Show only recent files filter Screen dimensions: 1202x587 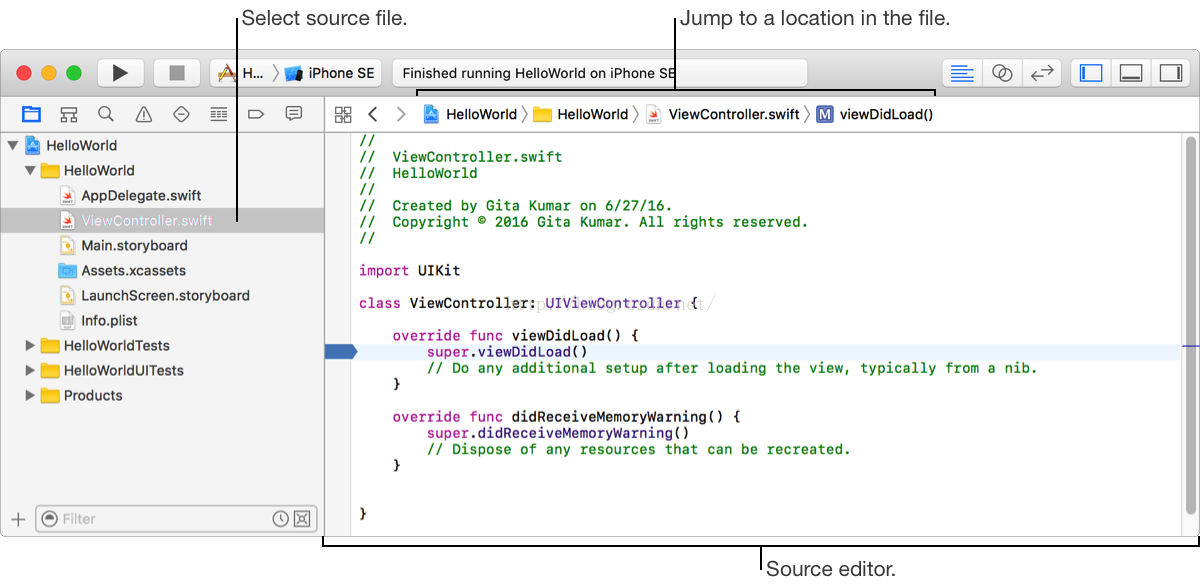[281, 519]
